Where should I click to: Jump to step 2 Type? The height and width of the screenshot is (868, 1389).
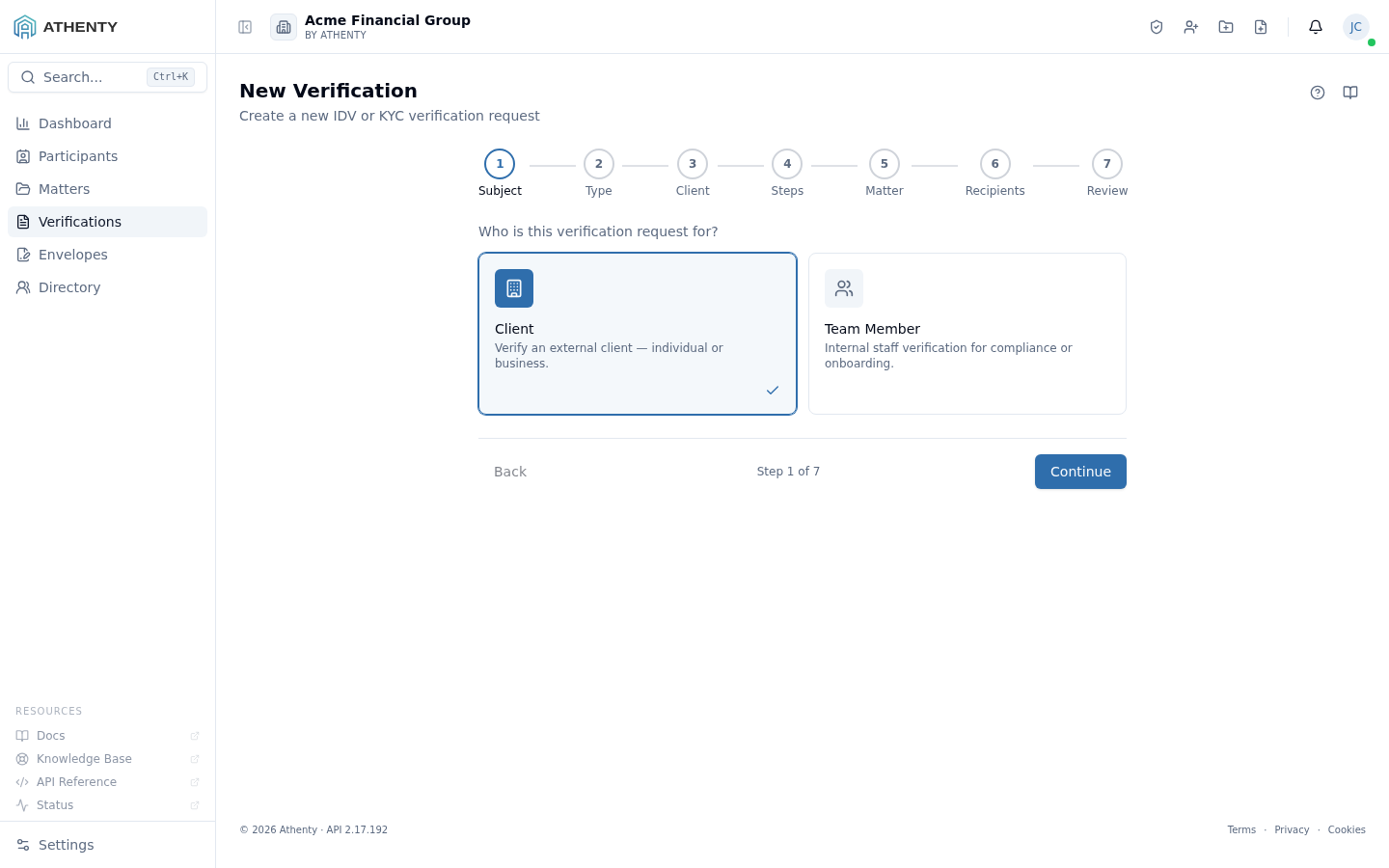pyautogui.click(x=599, y=174)
